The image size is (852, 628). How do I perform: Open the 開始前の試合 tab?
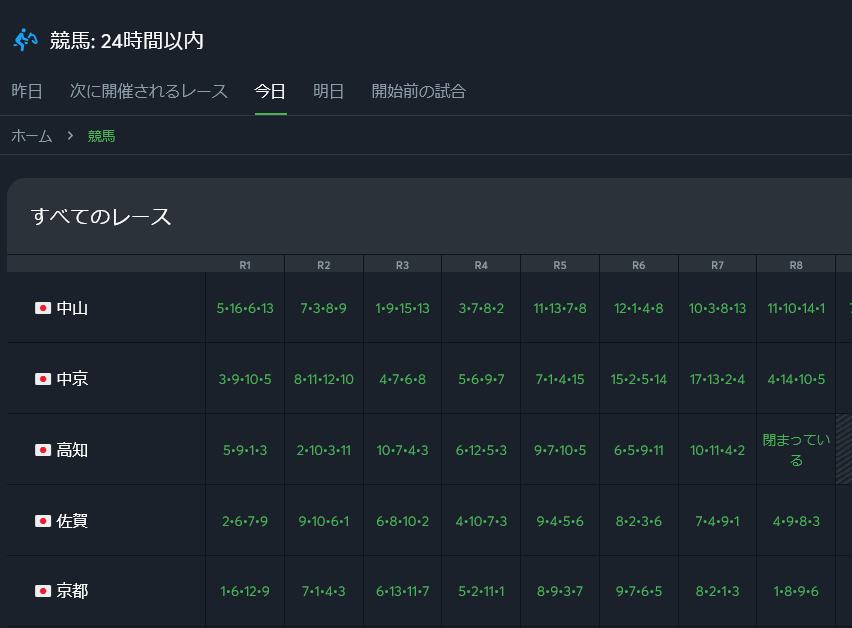[418, 92]
